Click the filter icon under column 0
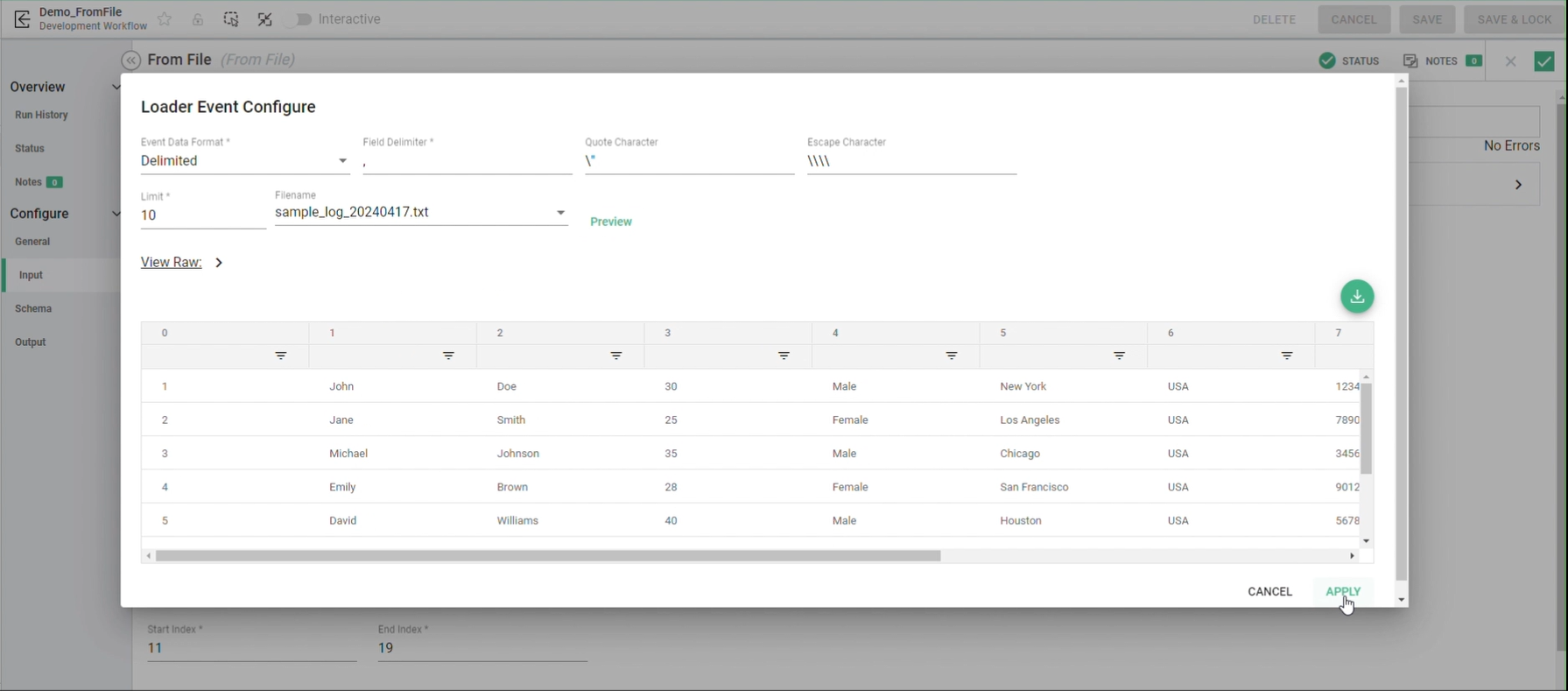This screenshot has height=691, width=1568. pos(280,356)
